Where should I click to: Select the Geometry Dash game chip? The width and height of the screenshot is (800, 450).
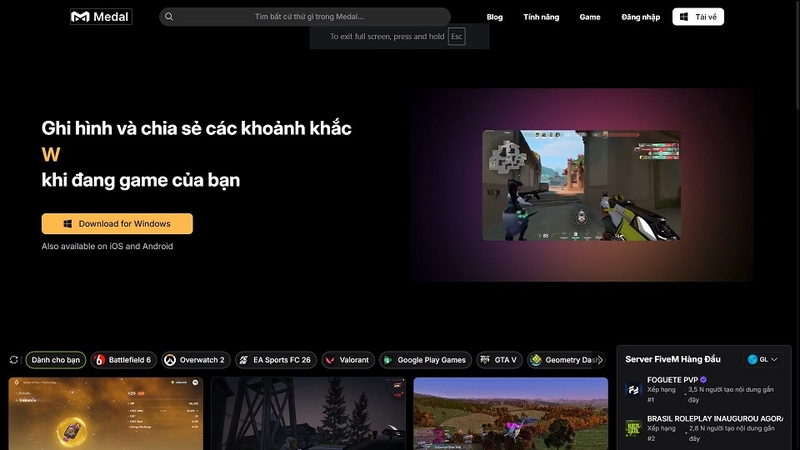coord(564,360)
